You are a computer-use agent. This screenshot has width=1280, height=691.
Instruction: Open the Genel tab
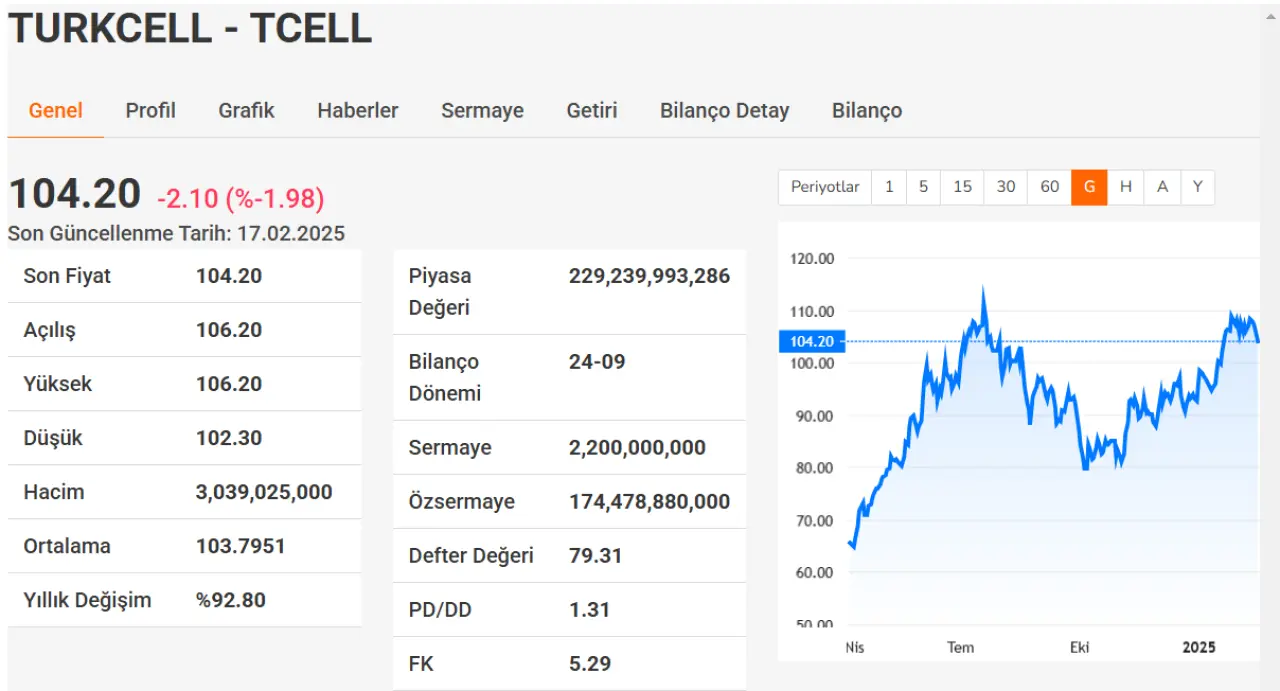point(55,111)
